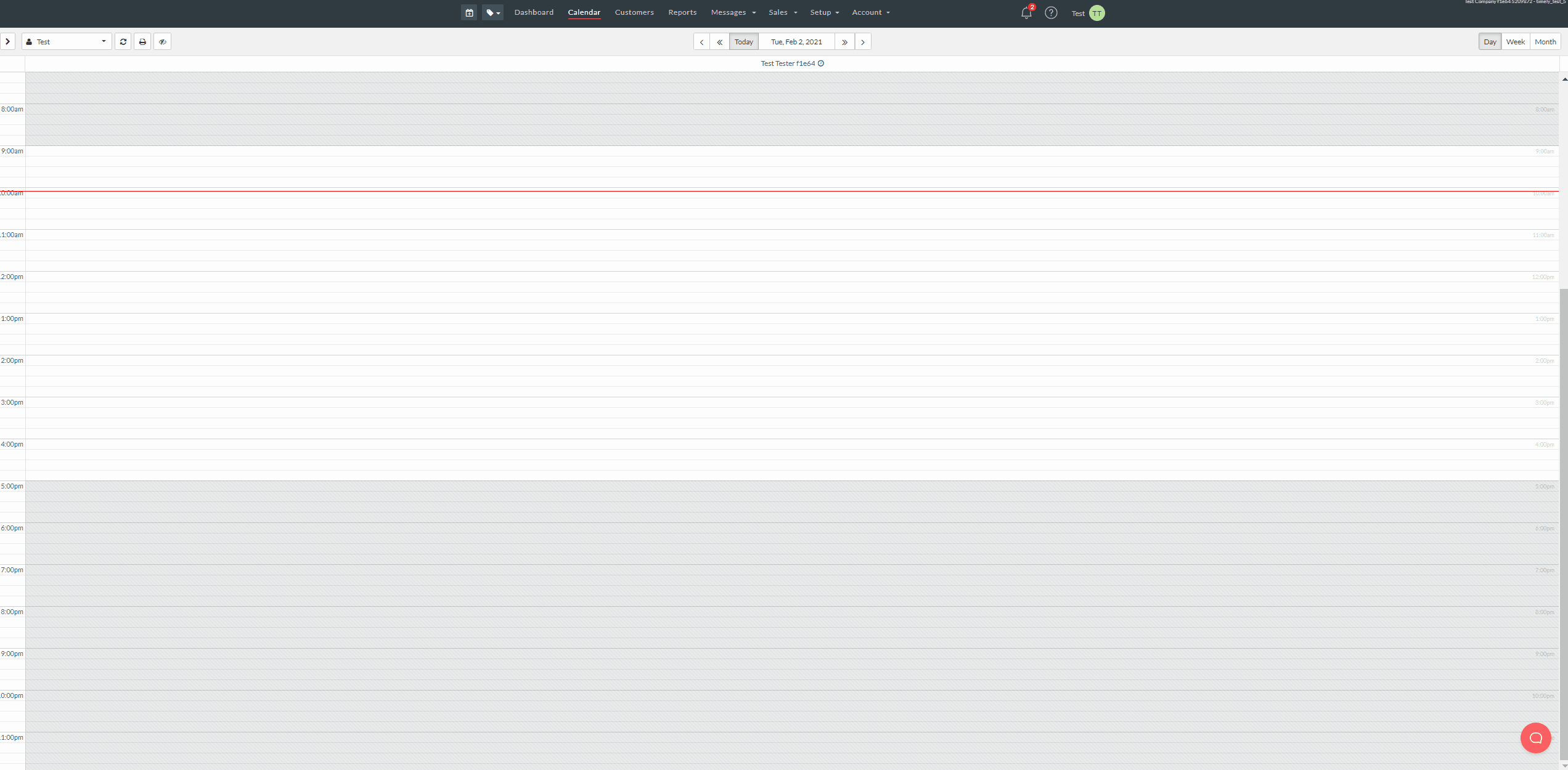Switch to the Week view
The image size is (1568, 770).
click(1515, 41)
